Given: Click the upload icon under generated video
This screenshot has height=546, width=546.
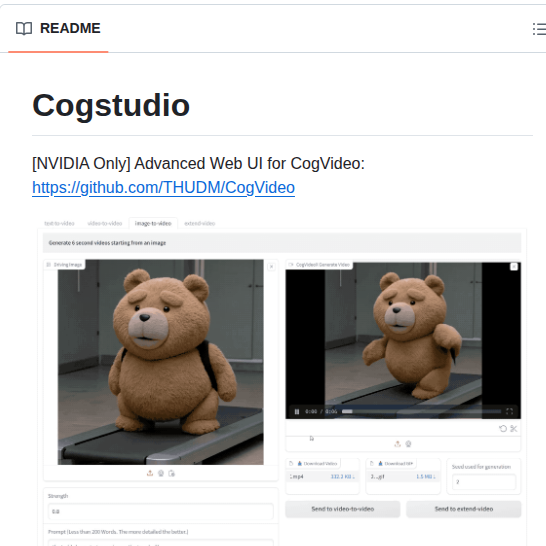Looking at the screenshot, I should pyautogui.click(x=397, y=444).
